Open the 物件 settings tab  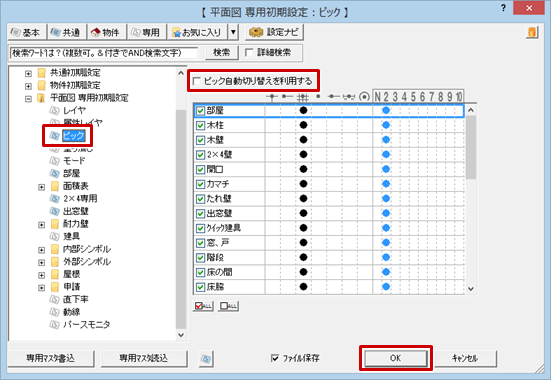[x=107, y=32]
